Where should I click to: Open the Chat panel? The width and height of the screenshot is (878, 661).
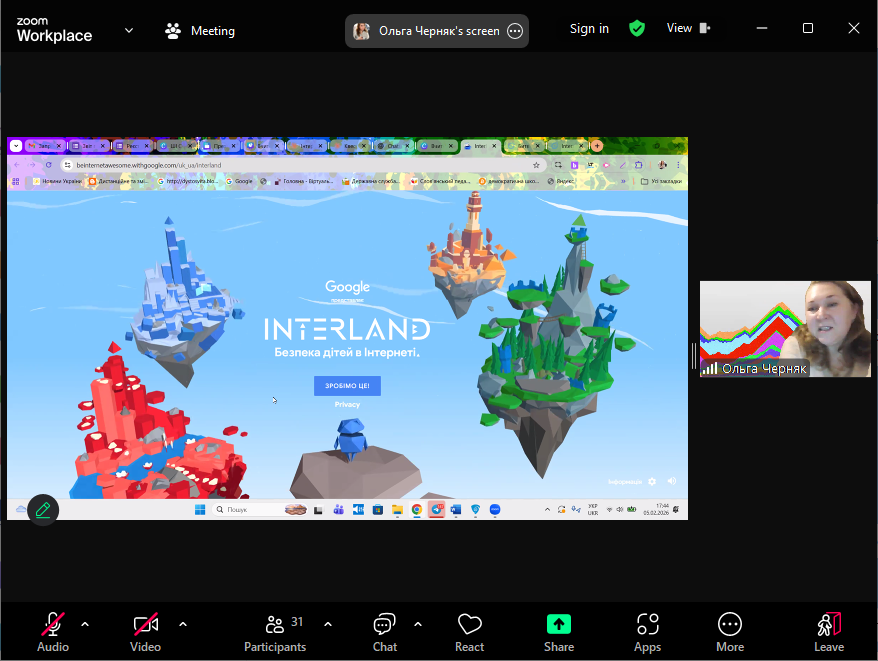[x=385, y=632]
